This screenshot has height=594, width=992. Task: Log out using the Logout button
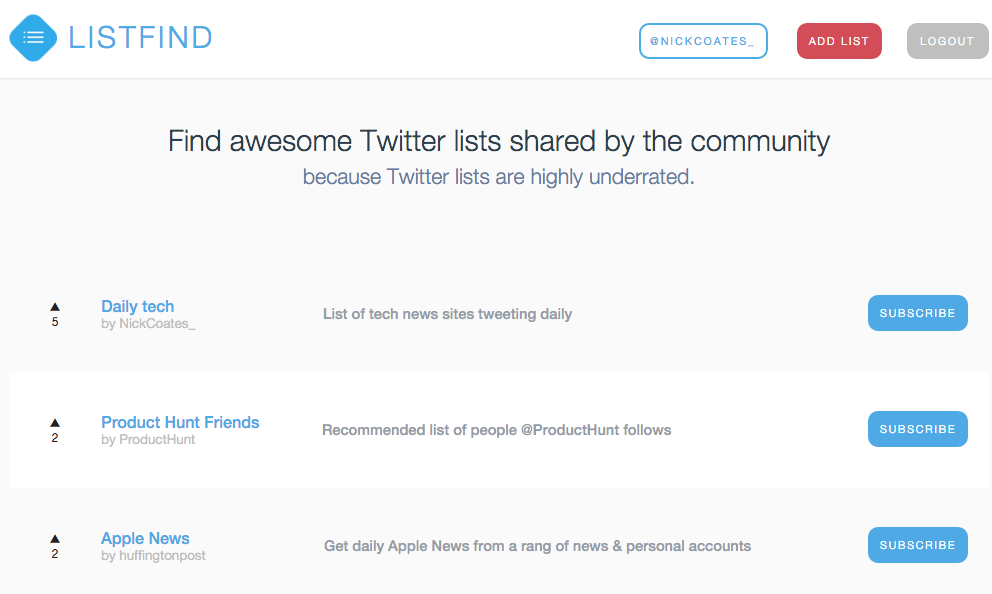[946, 41]
